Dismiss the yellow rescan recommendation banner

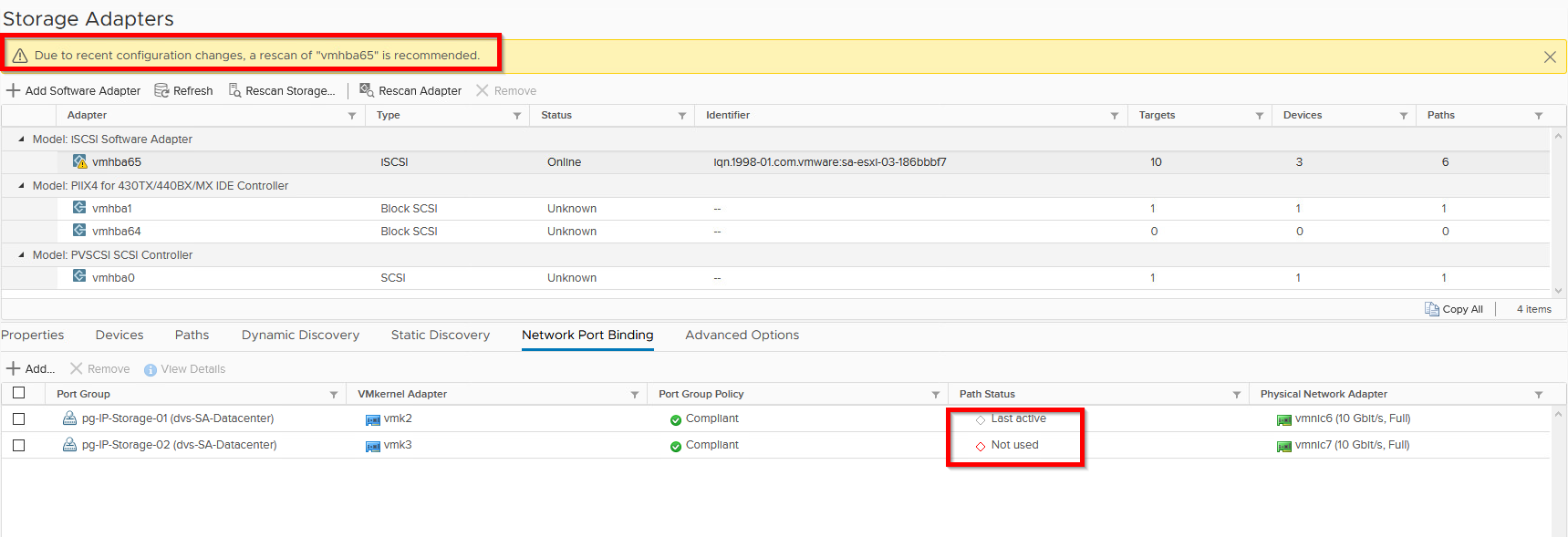[x=1550, y=57]
